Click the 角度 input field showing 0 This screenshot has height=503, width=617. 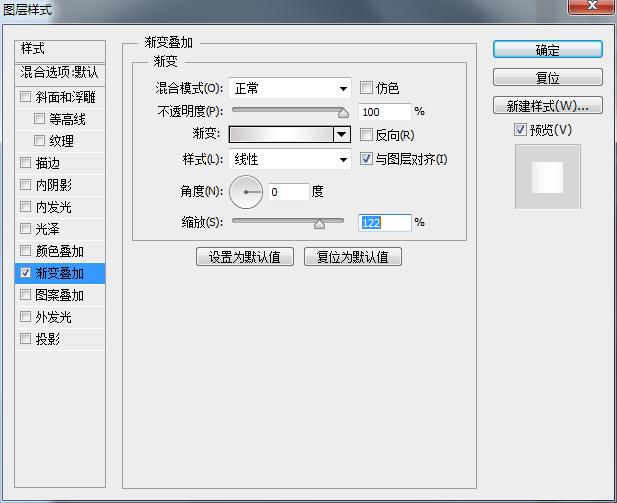tap(289, 192)
